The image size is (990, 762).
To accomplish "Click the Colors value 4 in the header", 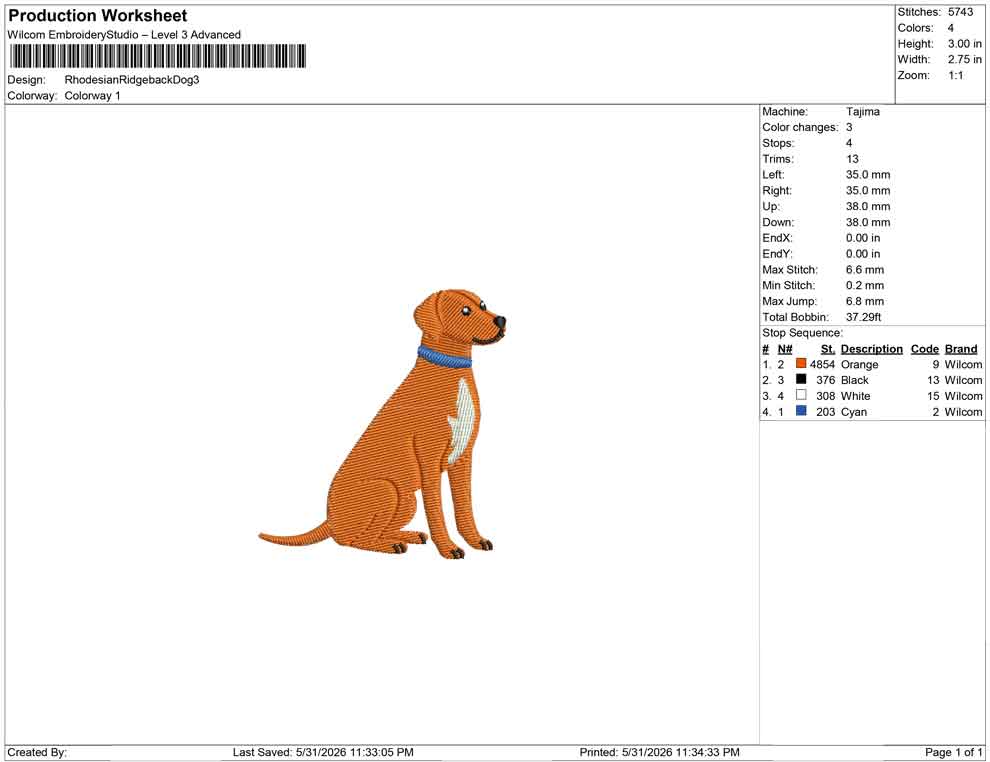I will pyautogui.click(x=951, y=28).
